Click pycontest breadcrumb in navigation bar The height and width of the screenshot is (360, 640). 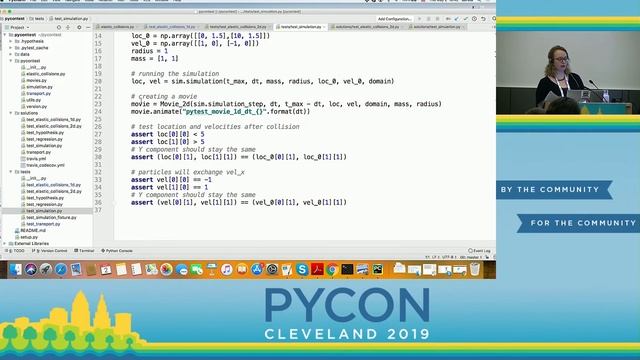14,19
